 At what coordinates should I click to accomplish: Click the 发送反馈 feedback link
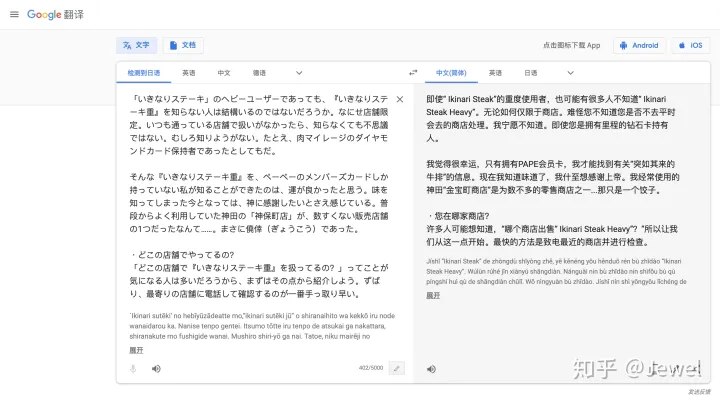pos(699,392)
